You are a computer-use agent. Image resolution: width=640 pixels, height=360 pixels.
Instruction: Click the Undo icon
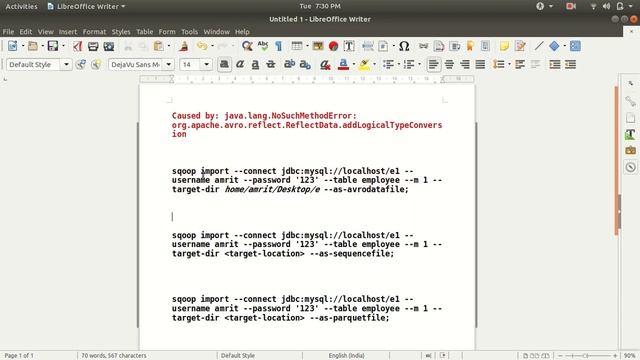click(202, 46)
